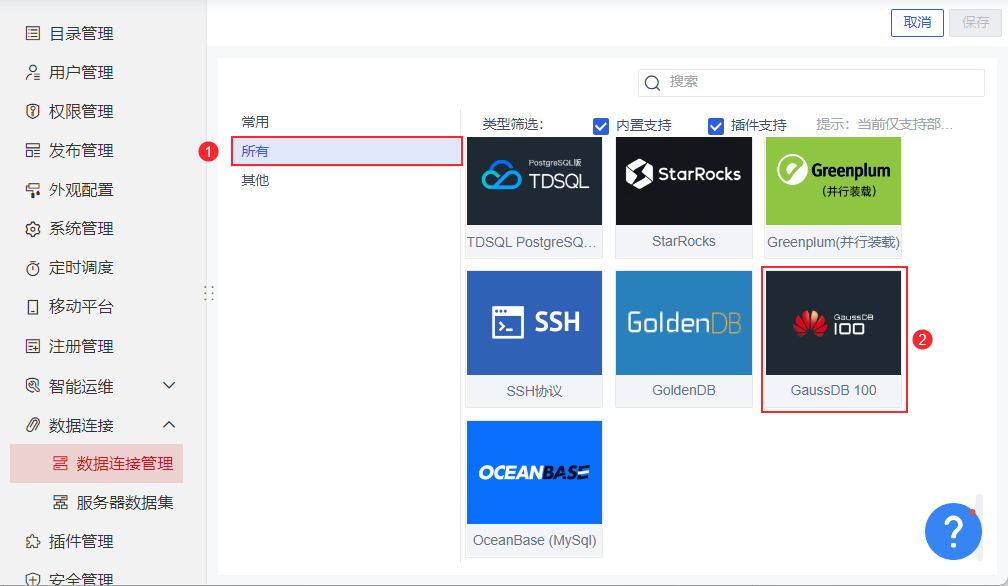Click the StarRocks caption text
Screen dimensions: 1008x586
tap(684, 242)
